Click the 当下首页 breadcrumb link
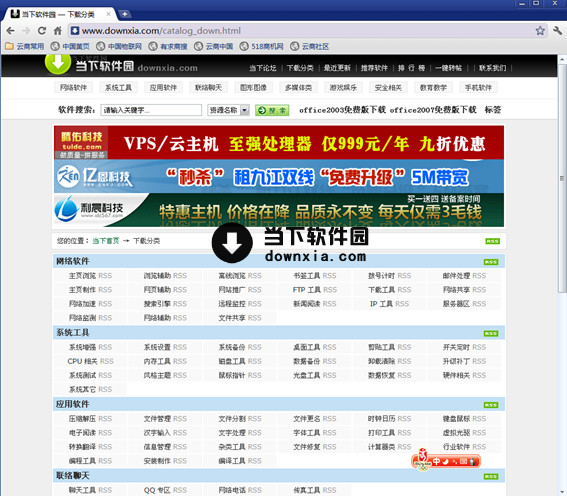Image resolution: width=567 pixels, height=496 pixels. (x=106, y=241)
